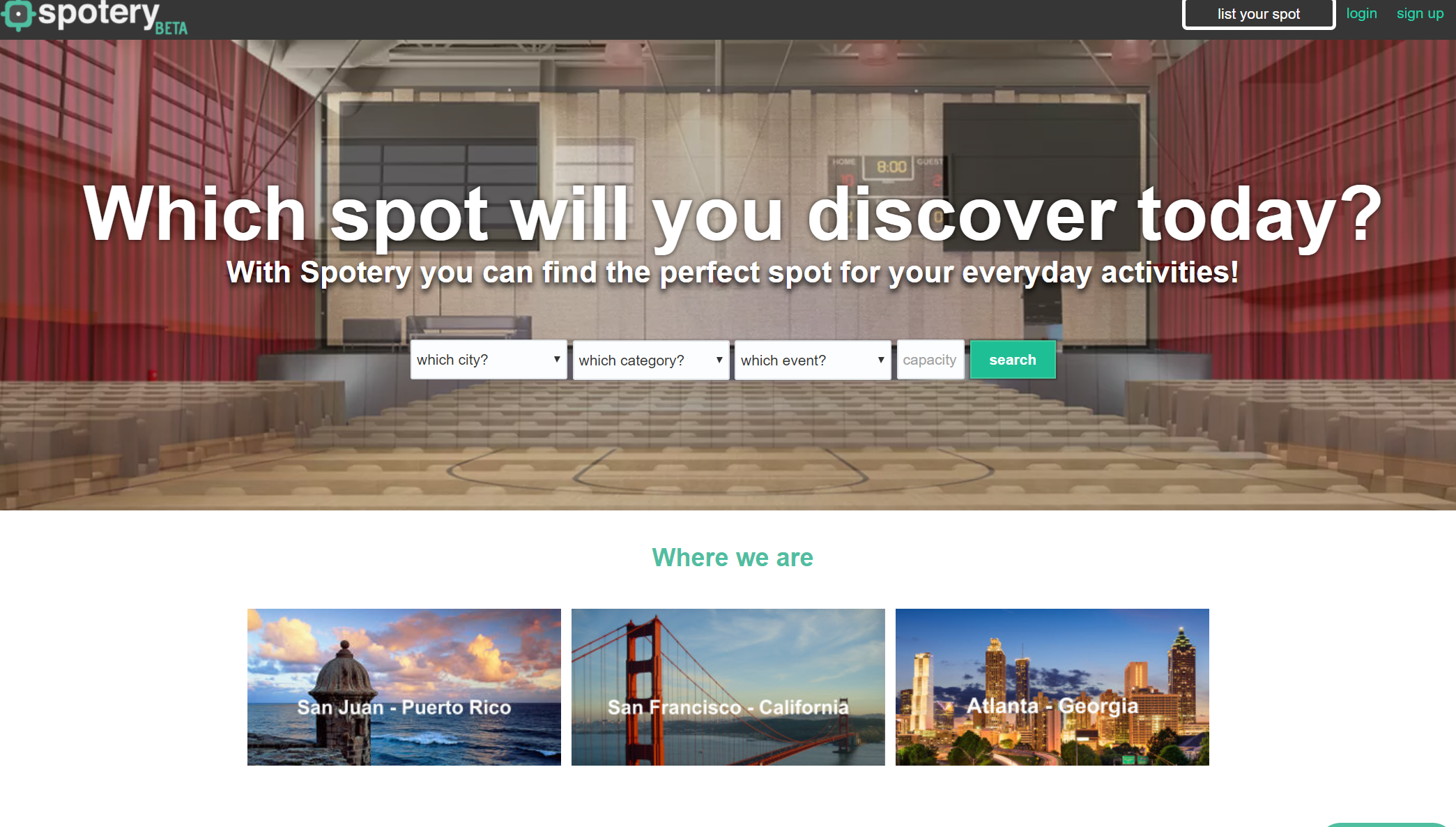This screenshot has height=827, width=1456.
Task: Select the San Francisco - California thumbnail
Action: [x=728, y=687]
